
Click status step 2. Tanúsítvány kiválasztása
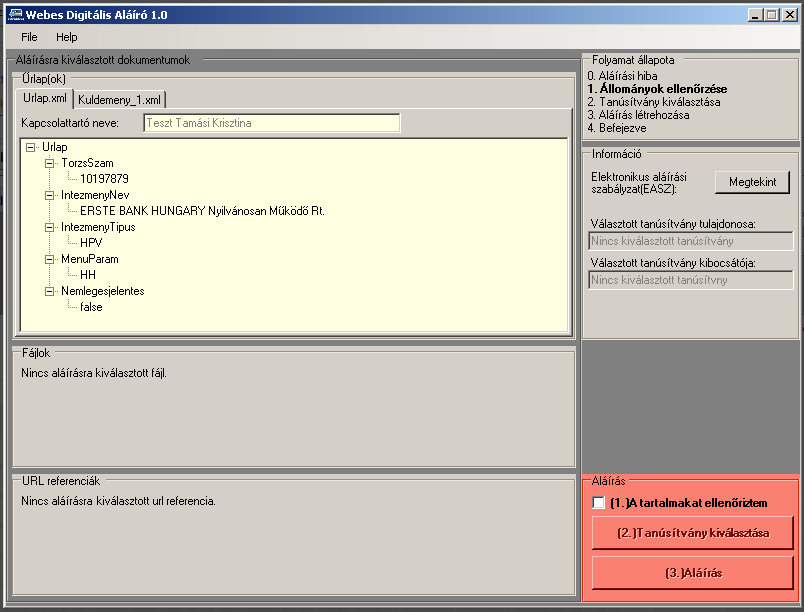(654, 102)
